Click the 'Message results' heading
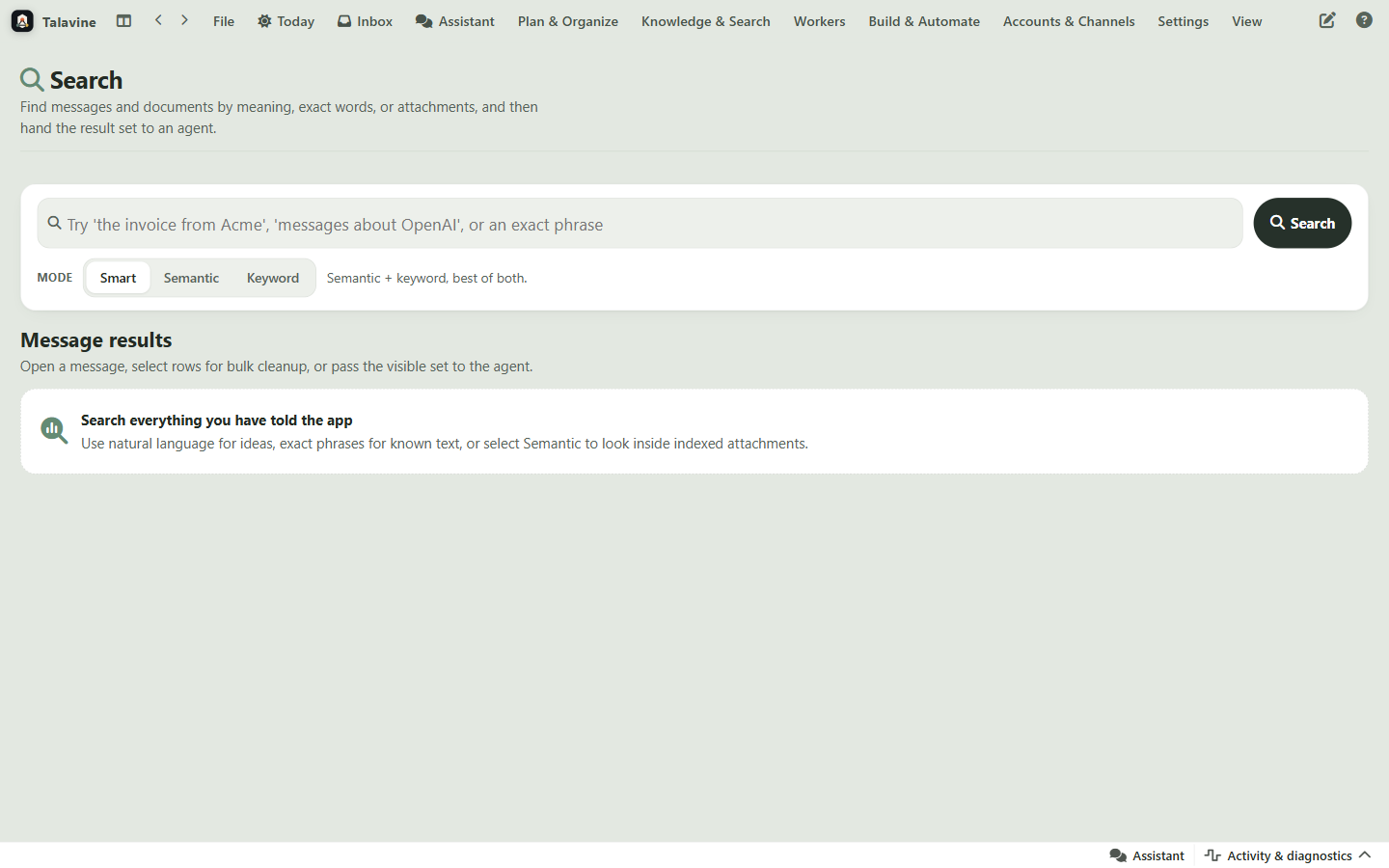The image size is (1389, 868). (96, 339)
